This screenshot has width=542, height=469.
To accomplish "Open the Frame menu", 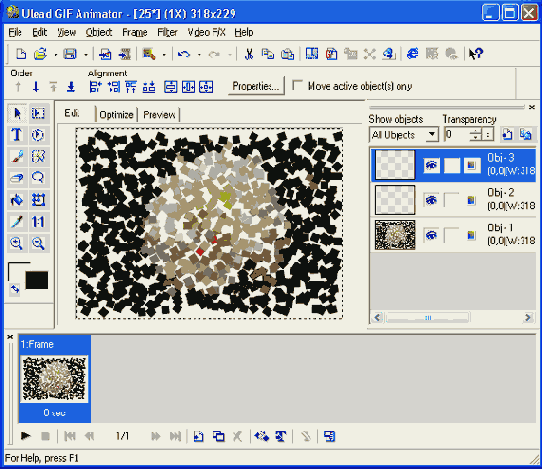I will pos(135,32).
